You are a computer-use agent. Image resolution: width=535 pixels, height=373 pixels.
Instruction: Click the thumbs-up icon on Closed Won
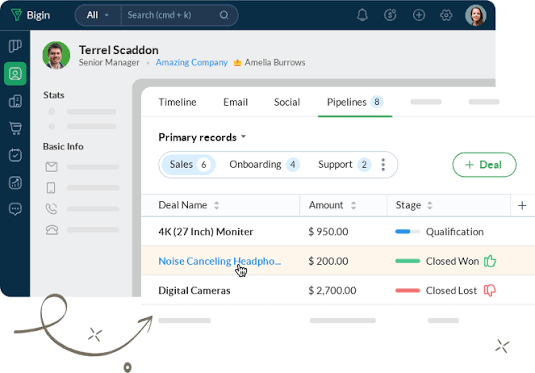490,261
